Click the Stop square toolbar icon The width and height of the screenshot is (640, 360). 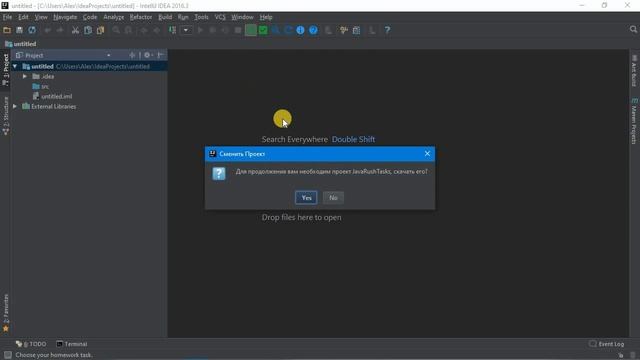[x=238, y=30]
